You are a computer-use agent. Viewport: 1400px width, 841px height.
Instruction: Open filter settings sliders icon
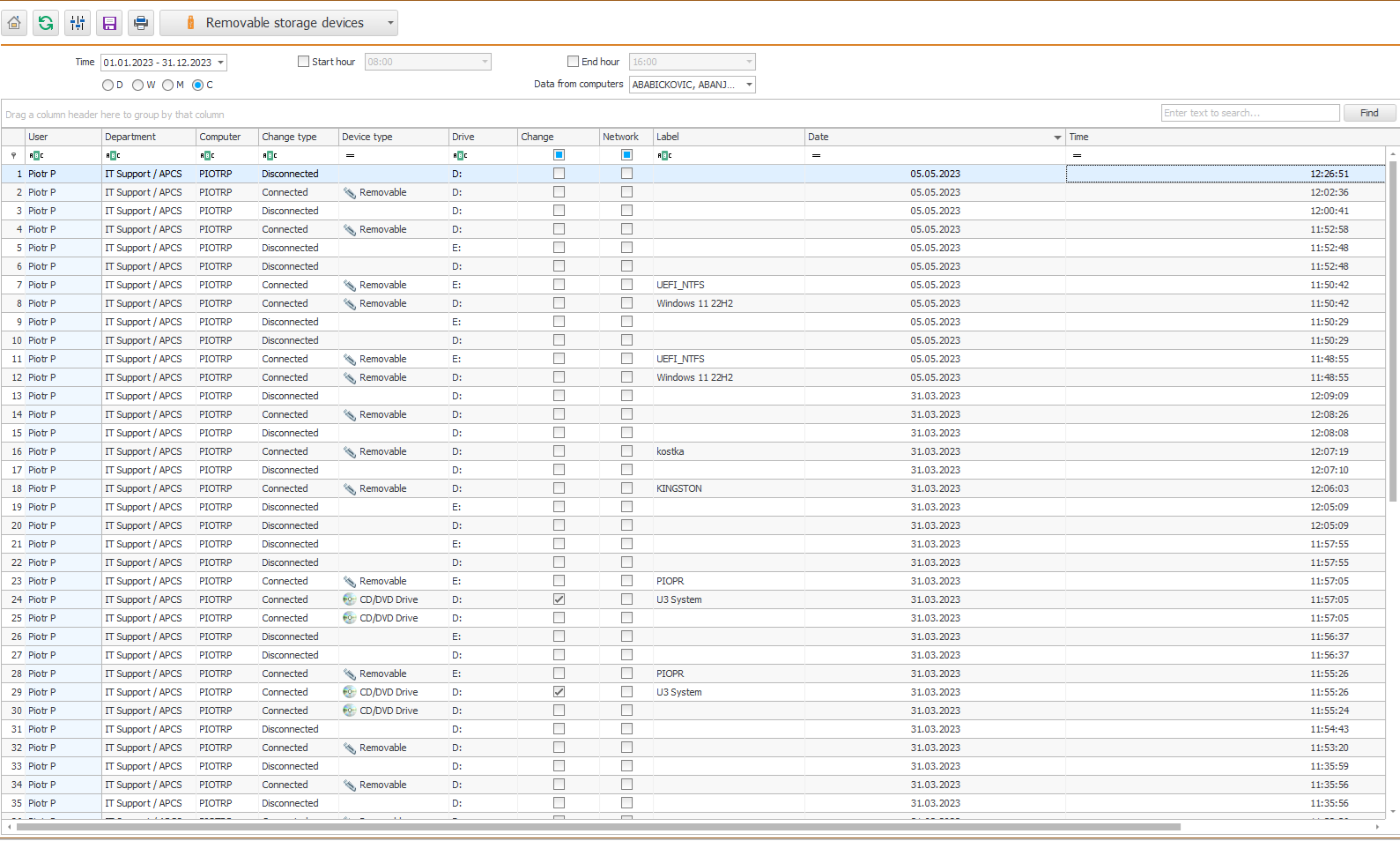click(x=78, y=23)
